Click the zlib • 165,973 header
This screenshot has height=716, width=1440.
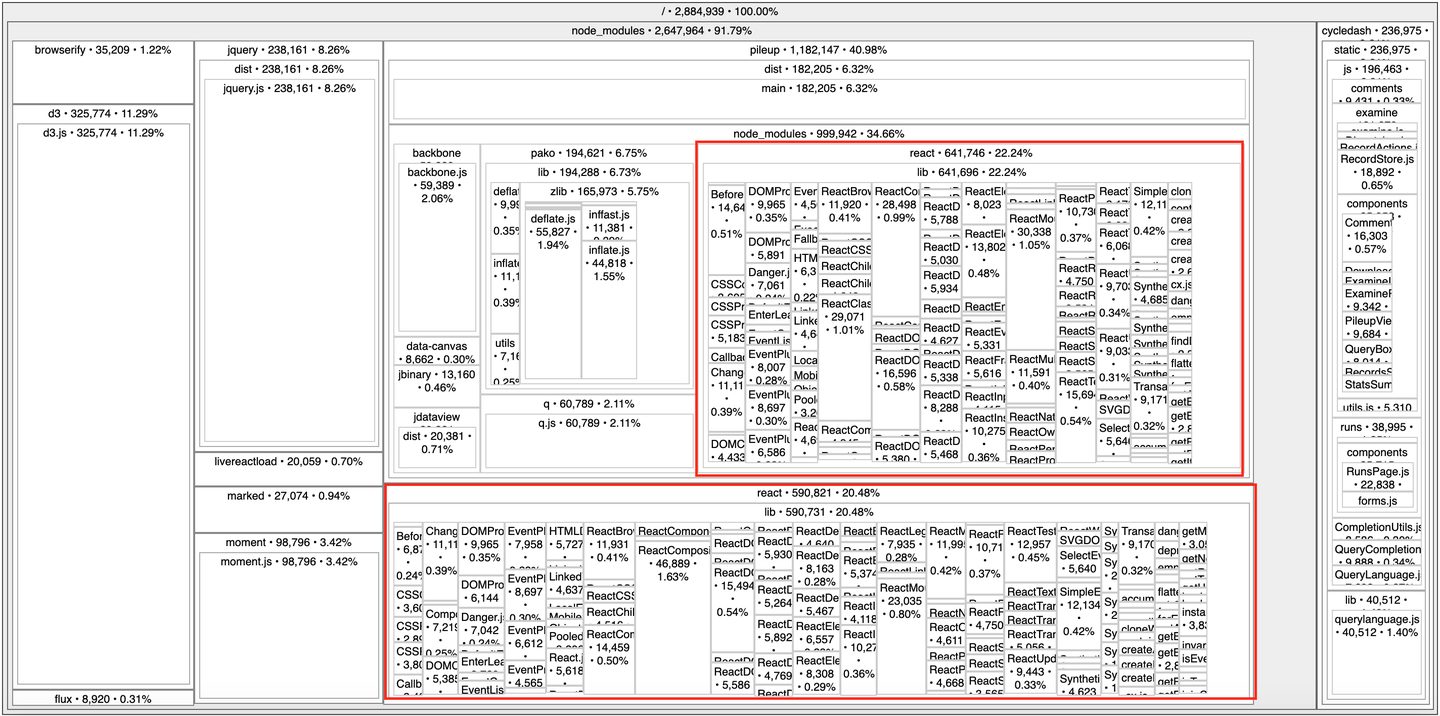605,190
